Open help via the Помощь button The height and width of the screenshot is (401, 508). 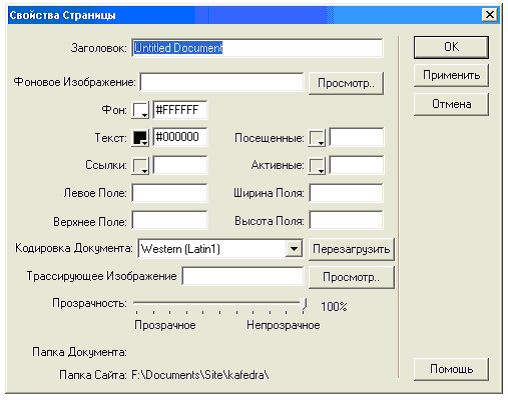[451, 369]
